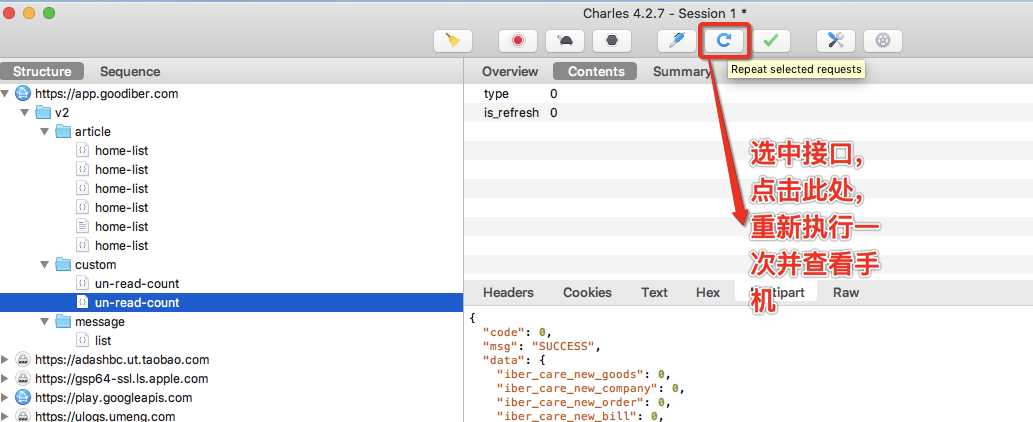Click the "iber_care_new_goods" JSON line
Screen dimensions: 1033x422
pos(583,374)
